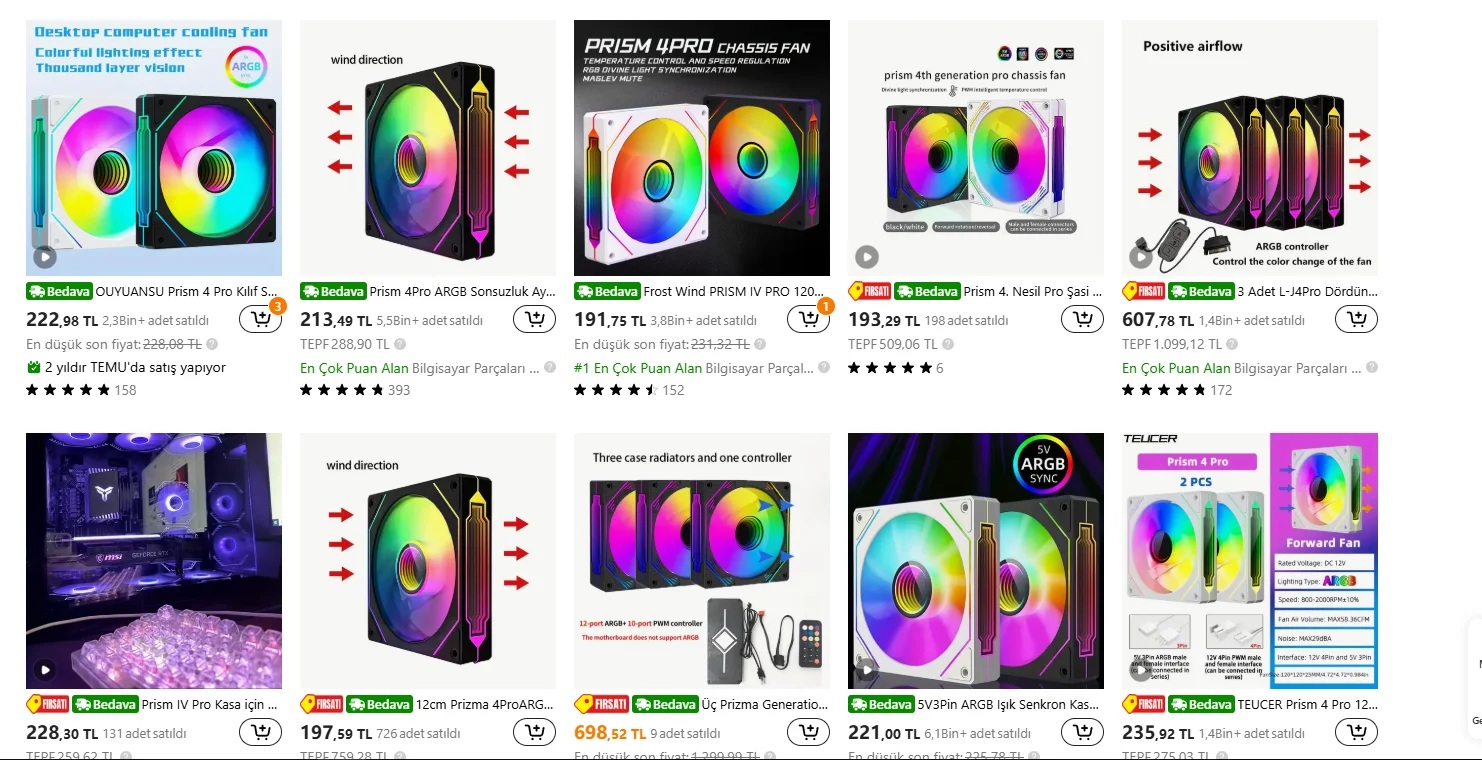Image resolution: width=1482 pixels, height=760 pixels.
Task: Play video on prism 4th generation chassis fan
Action: coord(867,257)
